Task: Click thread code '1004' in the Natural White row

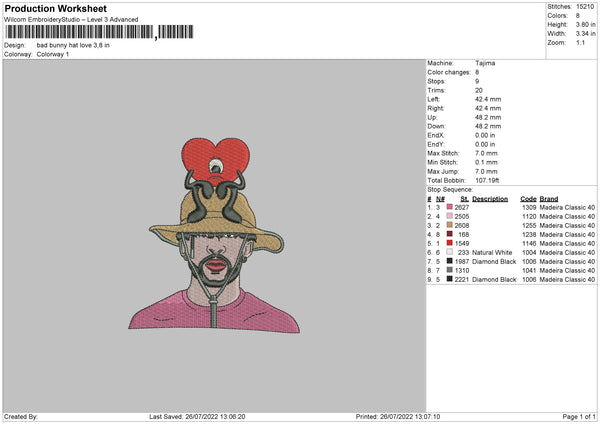Action: click(529, 253)
